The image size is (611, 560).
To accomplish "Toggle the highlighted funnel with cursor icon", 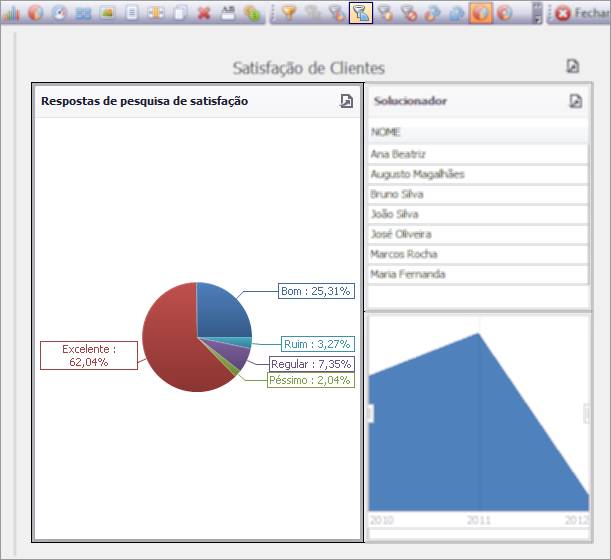I will (361, 13).
